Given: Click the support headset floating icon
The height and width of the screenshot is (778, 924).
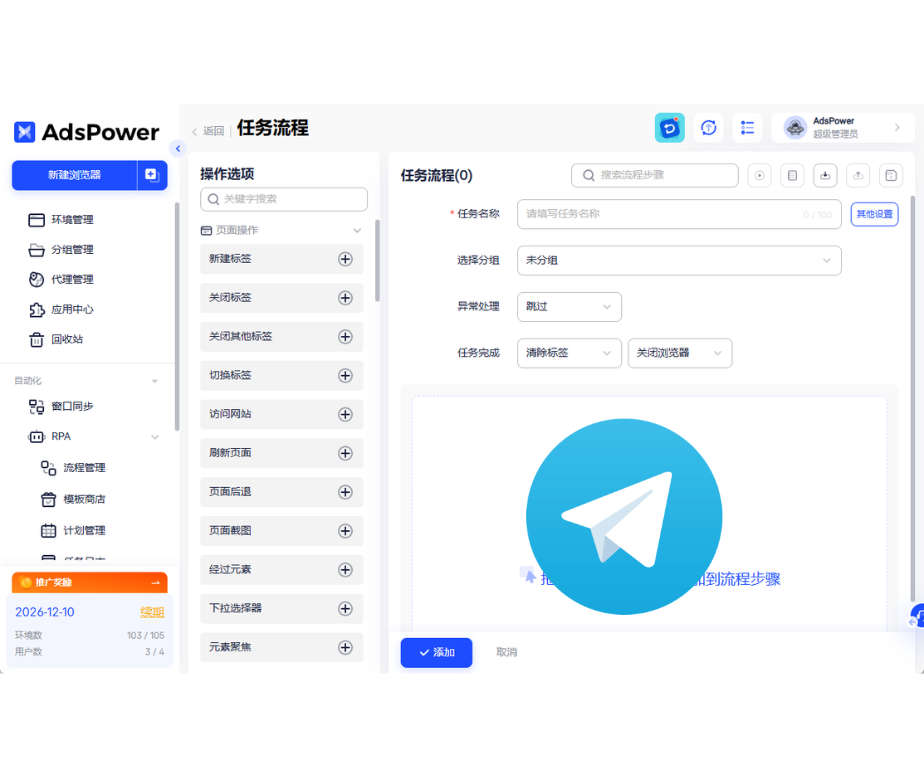Looking at the screenshot, I should 917,615.
